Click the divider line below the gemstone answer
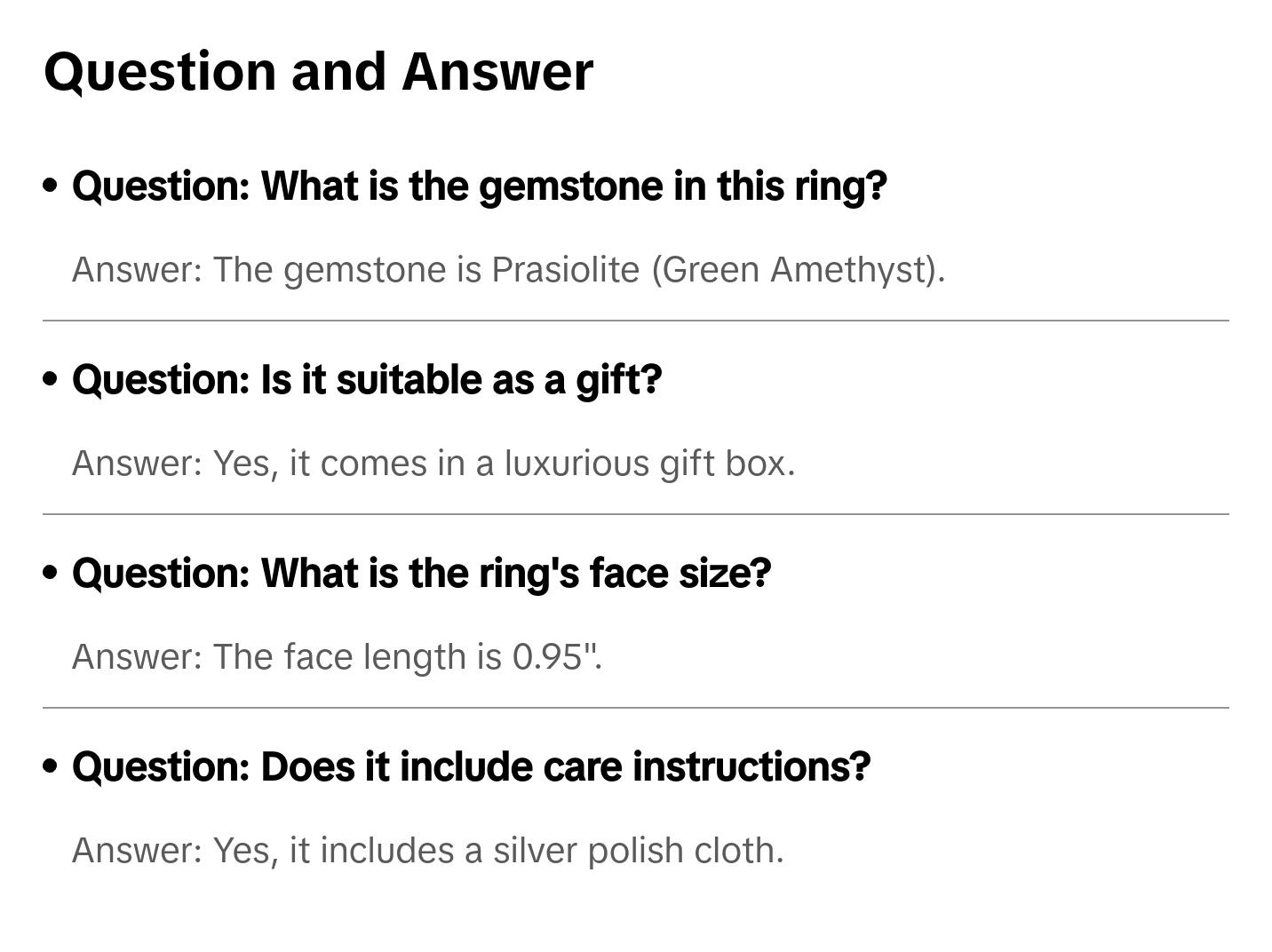The width and height of the screenshot is (1272, 952). [635, 321]
